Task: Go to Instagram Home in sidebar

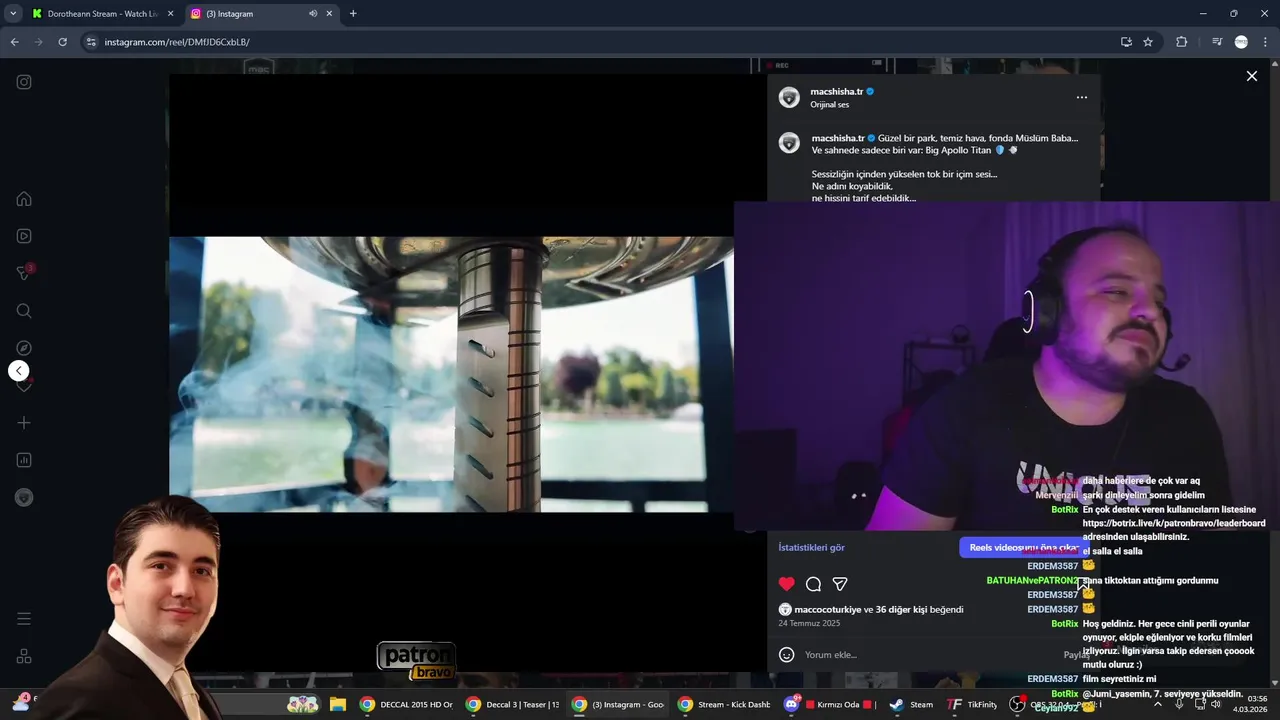Action: (24, 199)
